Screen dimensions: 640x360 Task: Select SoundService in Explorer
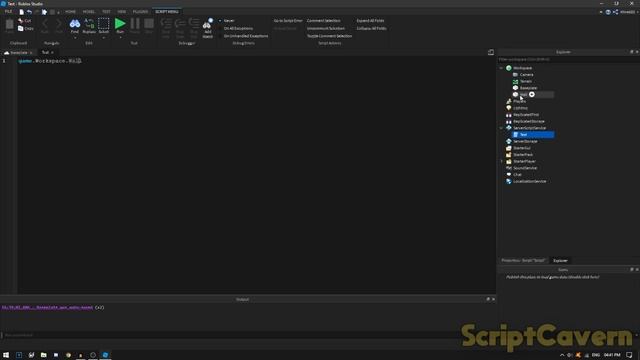tap(525, 168)
